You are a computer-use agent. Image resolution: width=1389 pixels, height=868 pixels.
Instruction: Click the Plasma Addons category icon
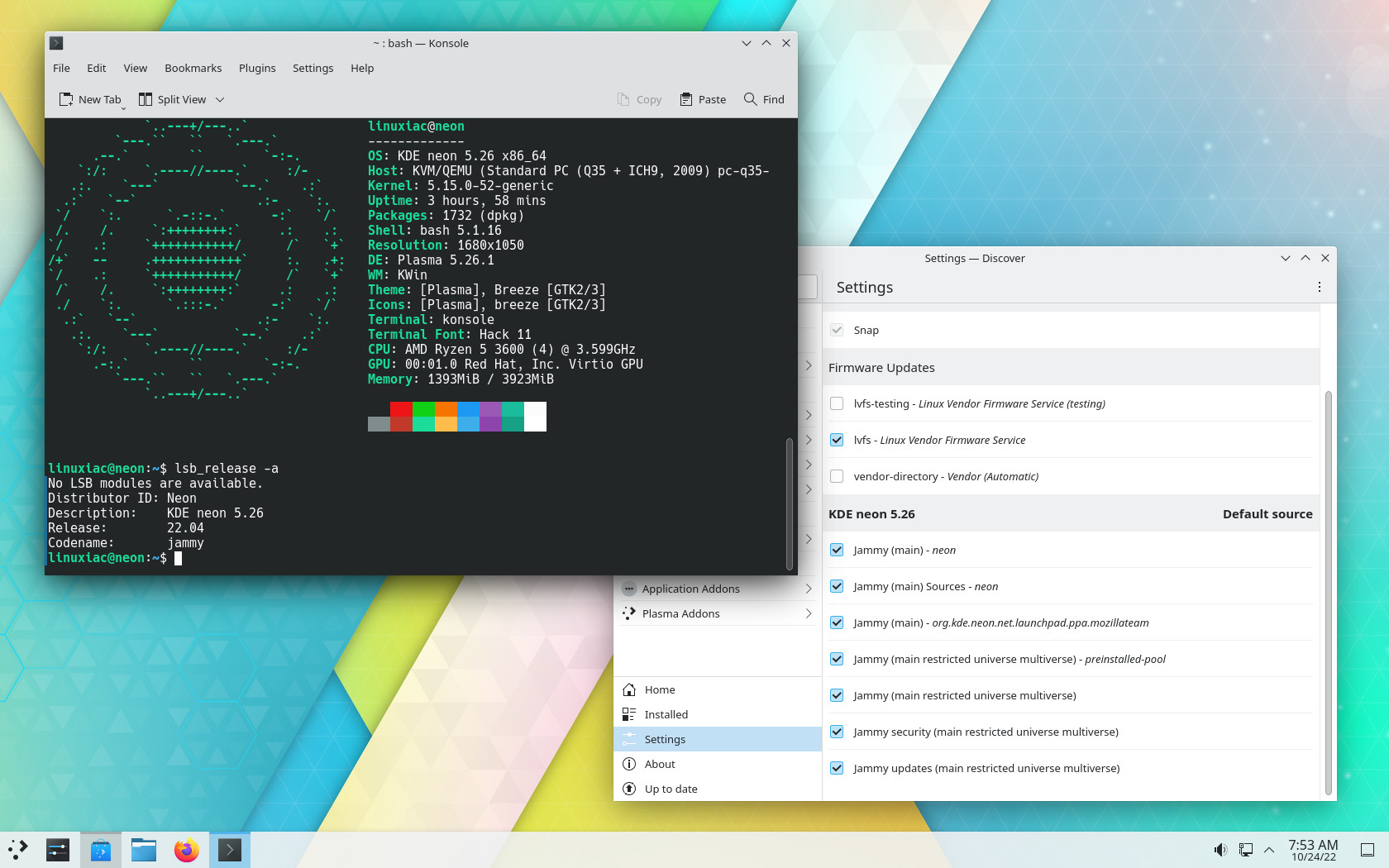tap(629, 613)
